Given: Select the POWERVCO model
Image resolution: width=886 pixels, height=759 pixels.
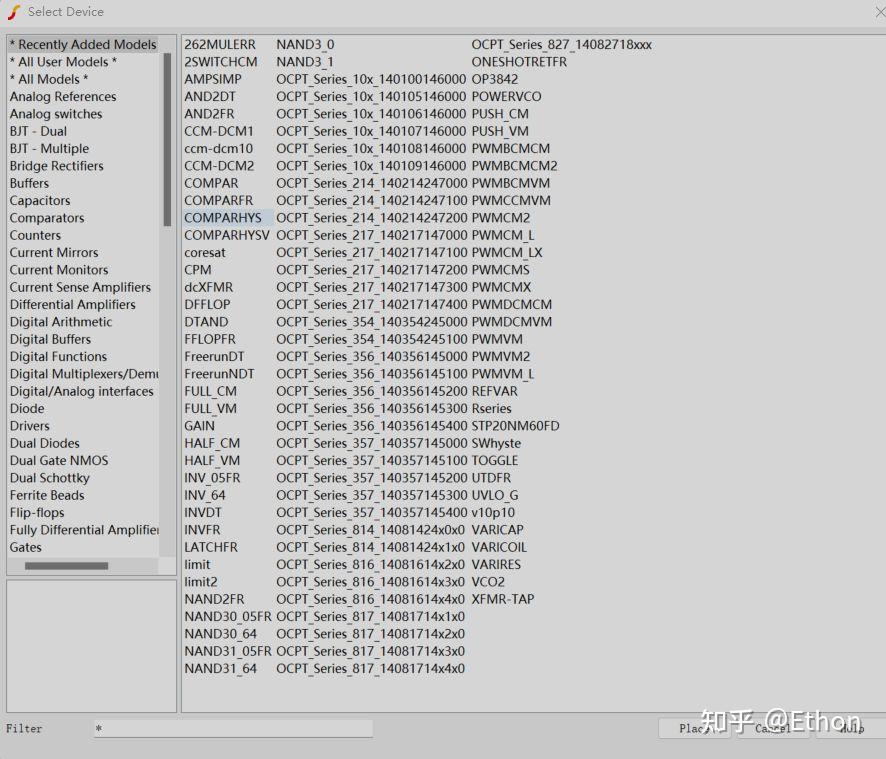Looking at the screenshot, I should coord(506,97).
